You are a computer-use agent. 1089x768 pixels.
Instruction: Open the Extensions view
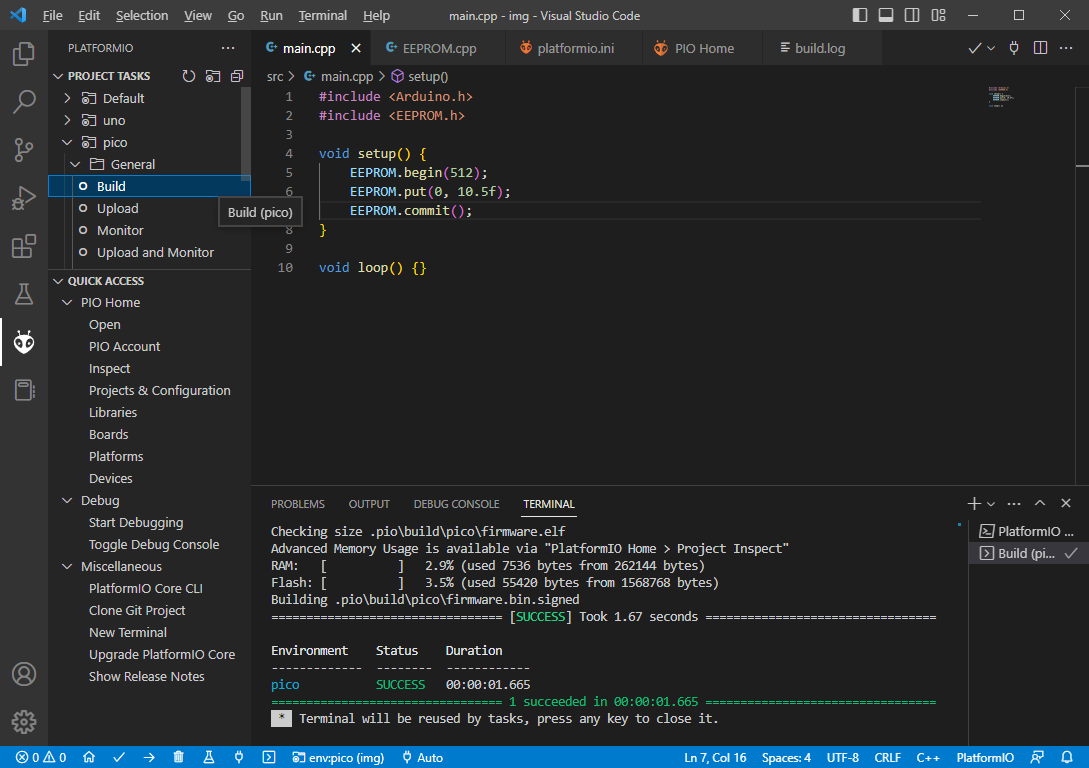[x=24, y=246]
